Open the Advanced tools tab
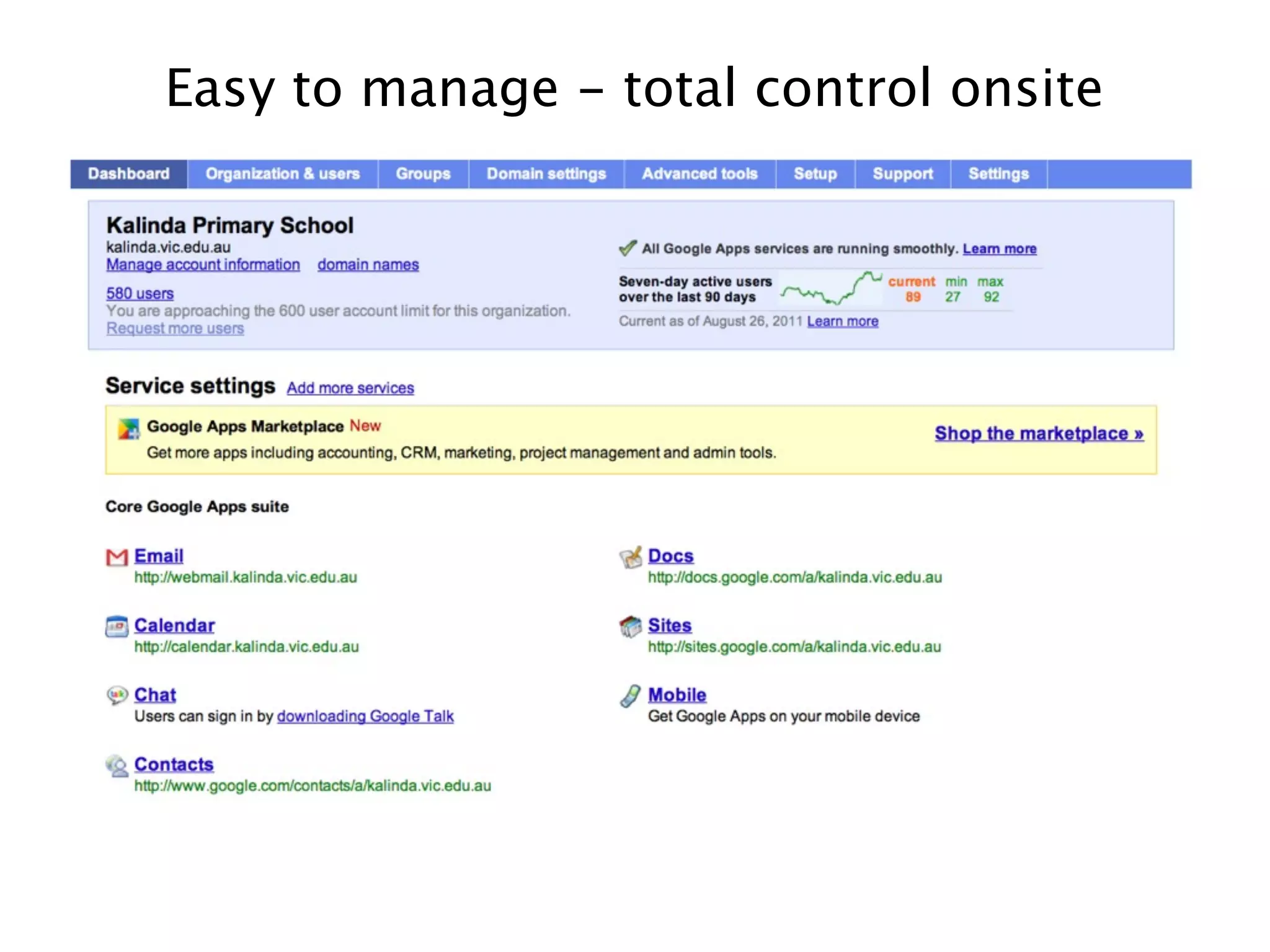The width and height of the screenshot is (1270, 952). [x=700, y=174]
